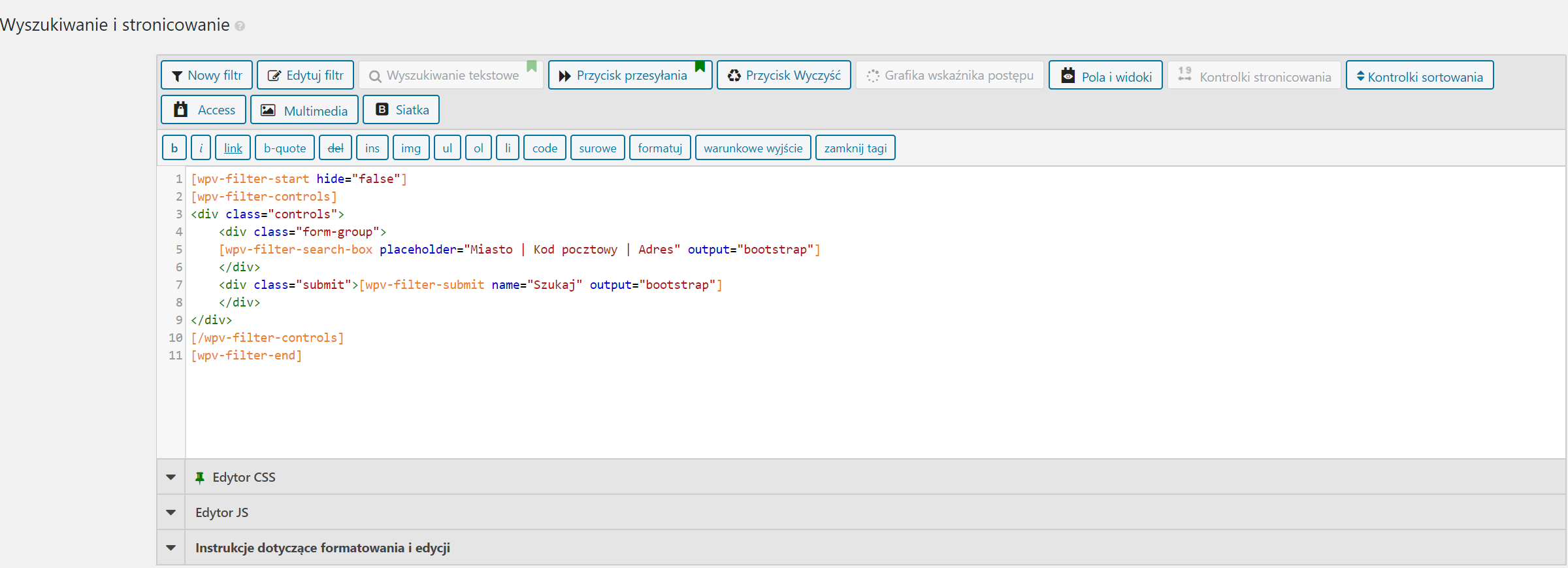Click Grafika wskaźnika postępu button
Viewport: 1568px width, 568px height.
[x=950, y=75]
